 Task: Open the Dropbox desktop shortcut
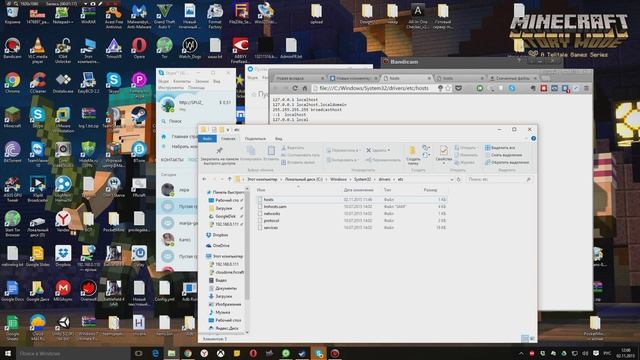[x=63, y=255]
